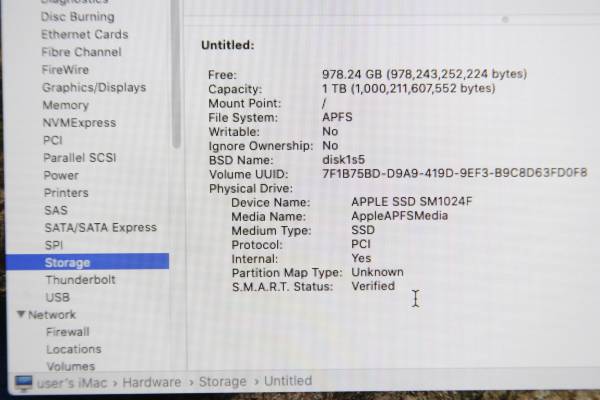
Task: Click the Volume UUID value
Action: (455, 173)
